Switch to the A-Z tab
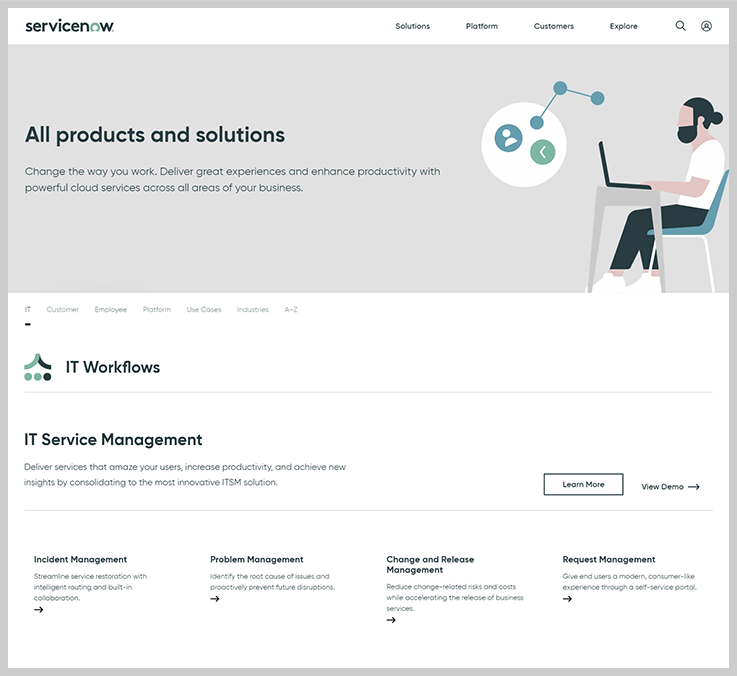This screenshot has height=676, width=737. 291,309
